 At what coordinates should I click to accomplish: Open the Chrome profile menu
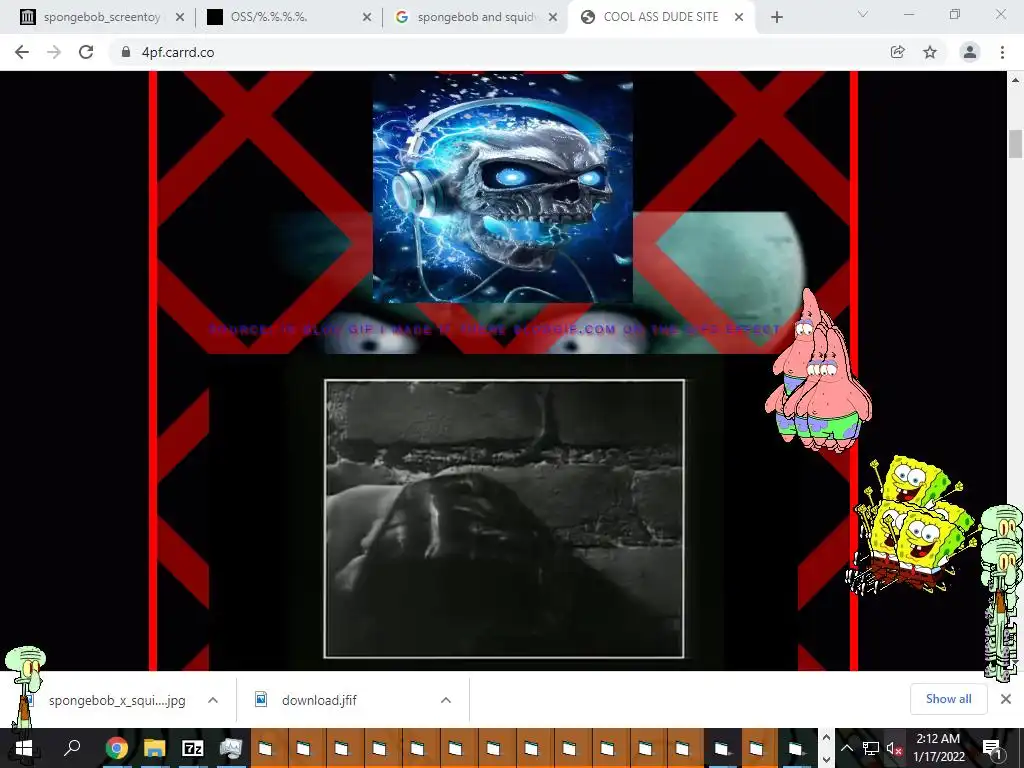coord(970,52)
